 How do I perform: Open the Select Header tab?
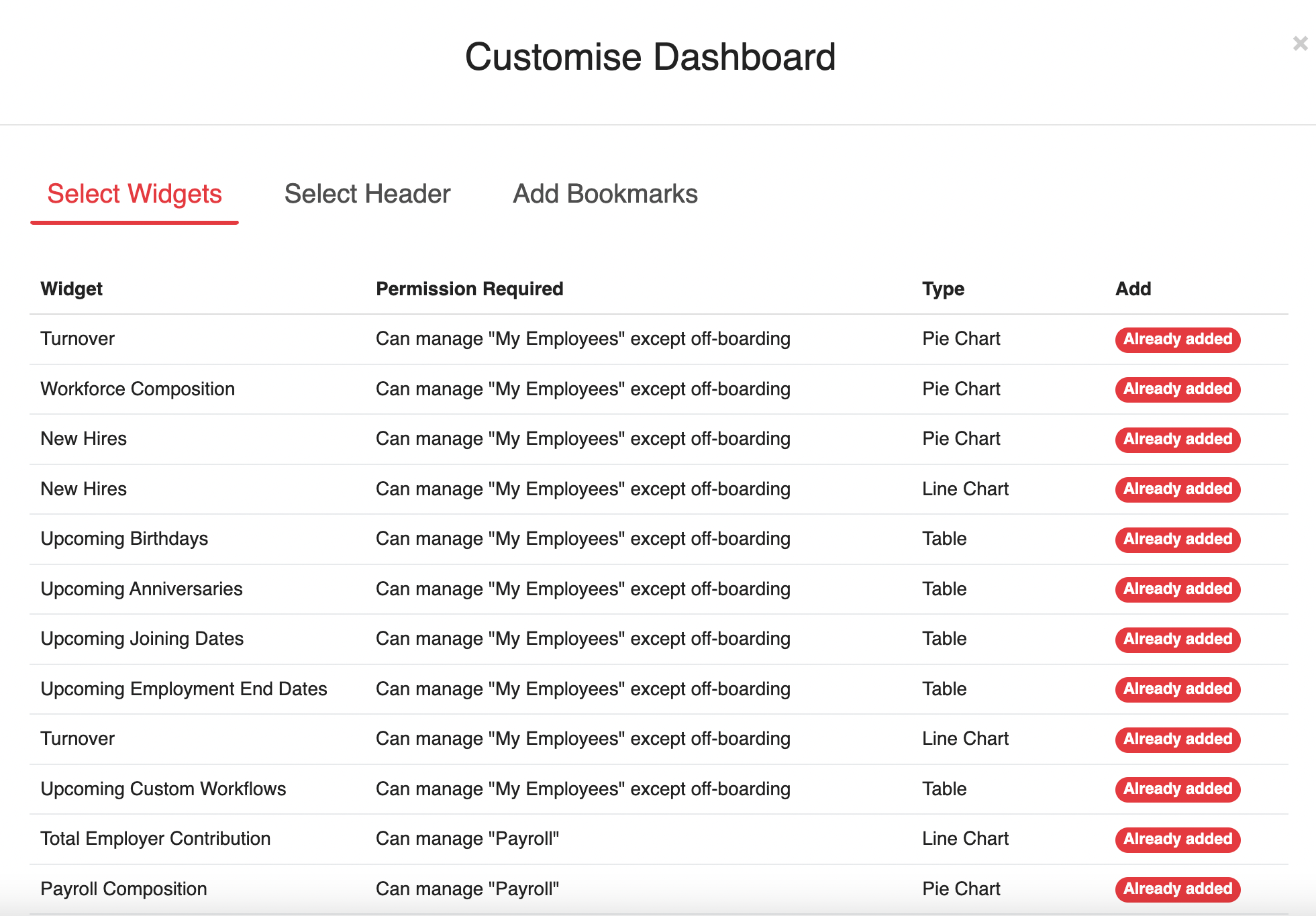click(367, 194)
